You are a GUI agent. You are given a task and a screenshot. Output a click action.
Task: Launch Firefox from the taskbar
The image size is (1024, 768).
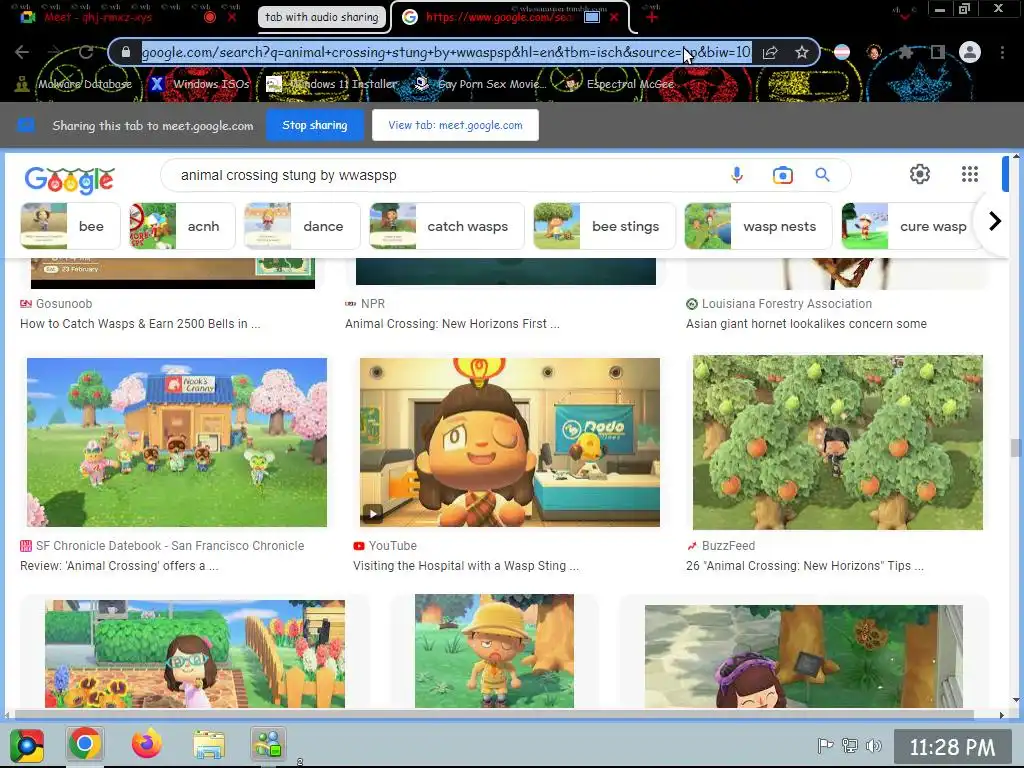(147, 744)
